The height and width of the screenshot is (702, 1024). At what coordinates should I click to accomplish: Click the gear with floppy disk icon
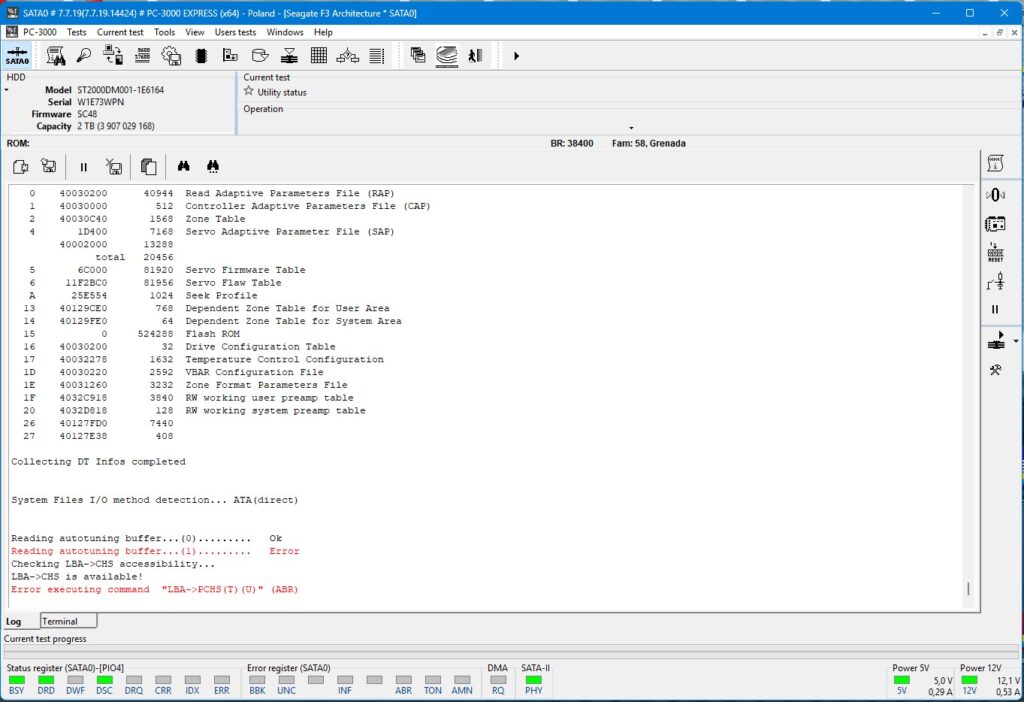point(171,56)
